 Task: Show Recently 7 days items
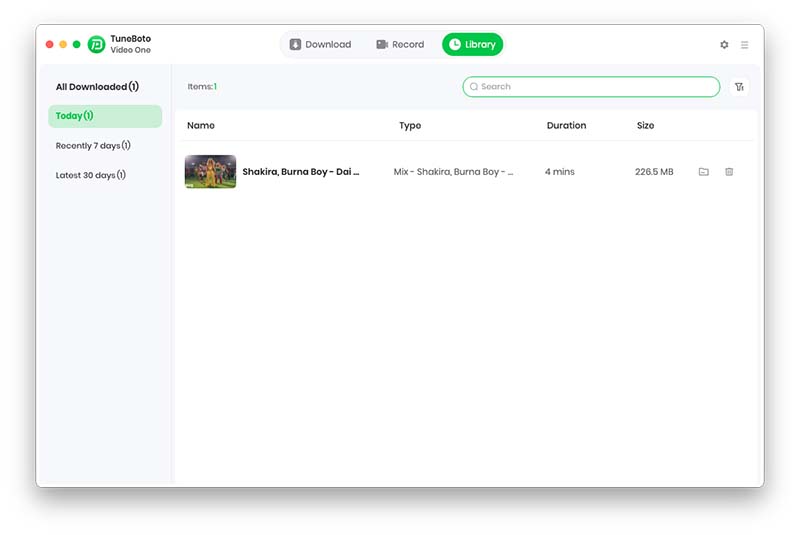point(93,146)
